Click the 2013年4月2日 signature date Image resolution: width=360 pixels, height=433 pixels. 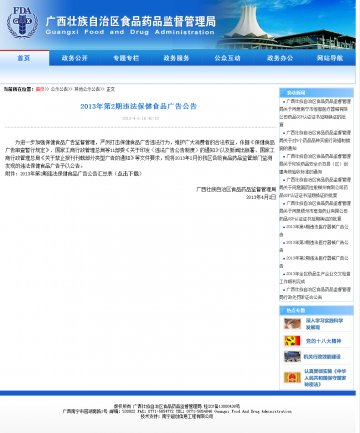click(x=261, y=197)
